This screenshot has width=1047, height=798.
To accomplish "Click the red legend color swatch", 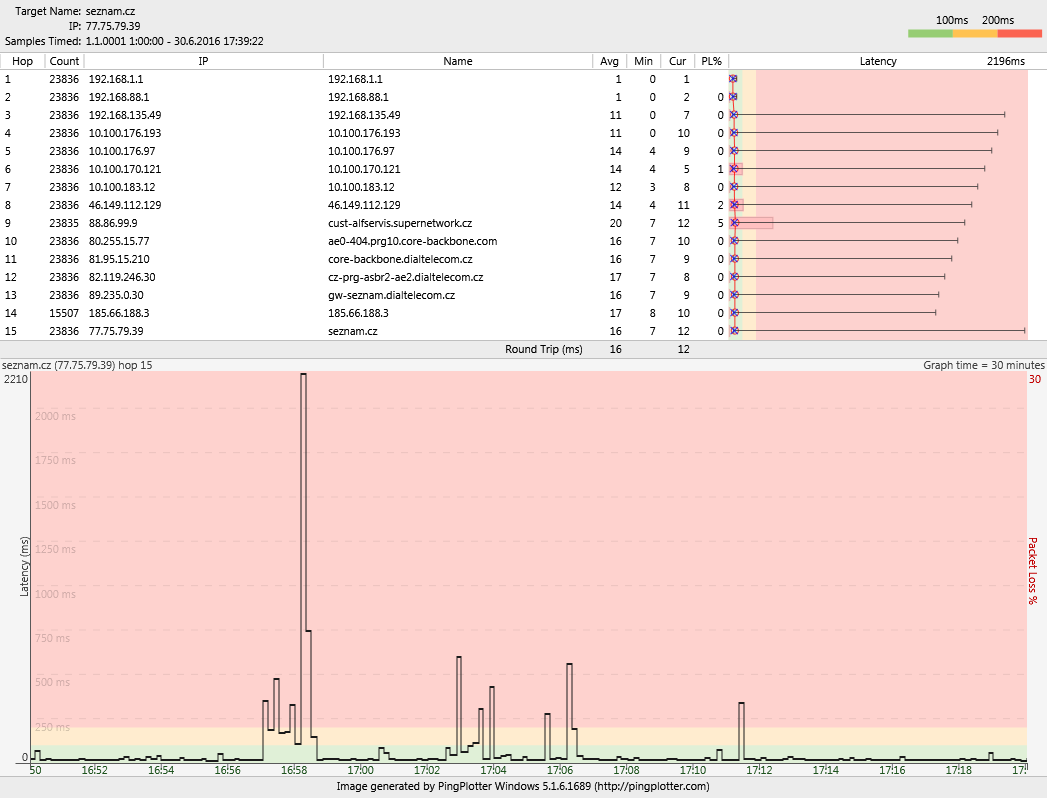I will click(1020, 33).
